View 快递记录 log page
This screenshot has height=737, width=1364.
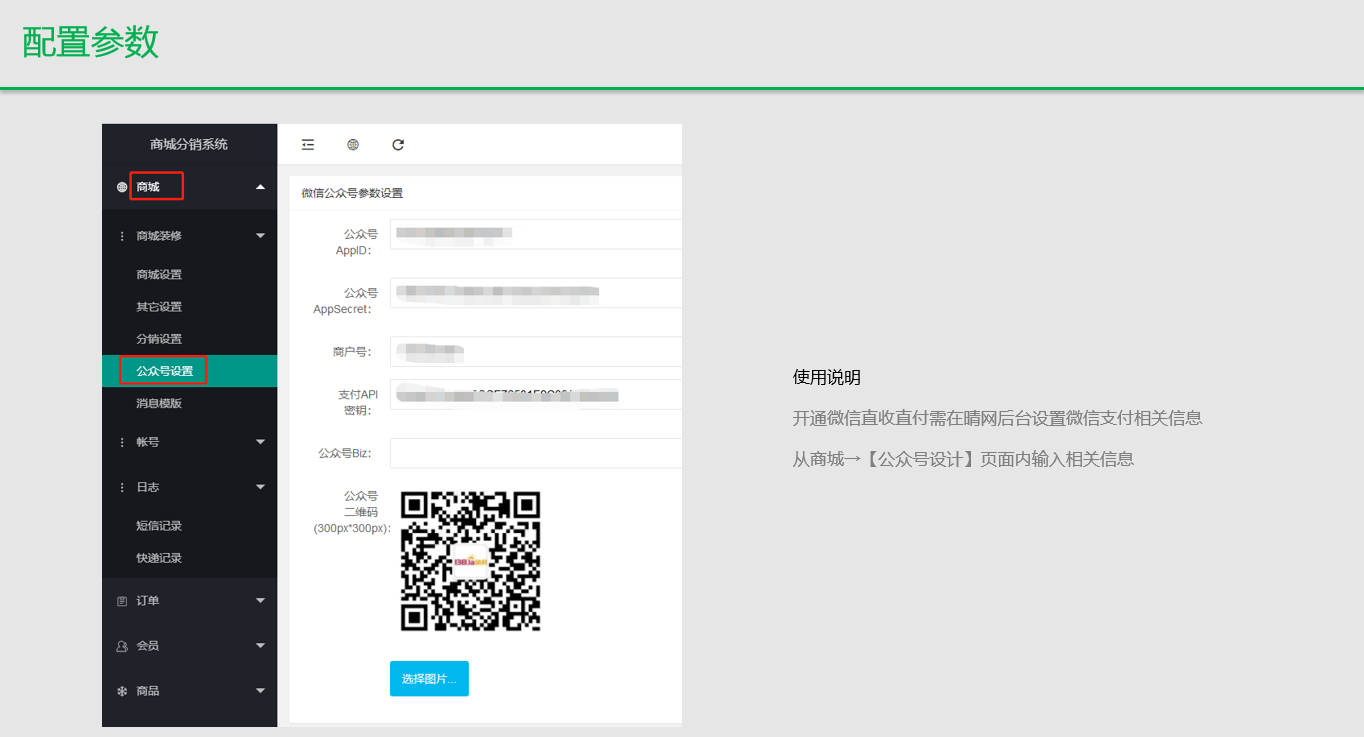[x=159, y=558]
